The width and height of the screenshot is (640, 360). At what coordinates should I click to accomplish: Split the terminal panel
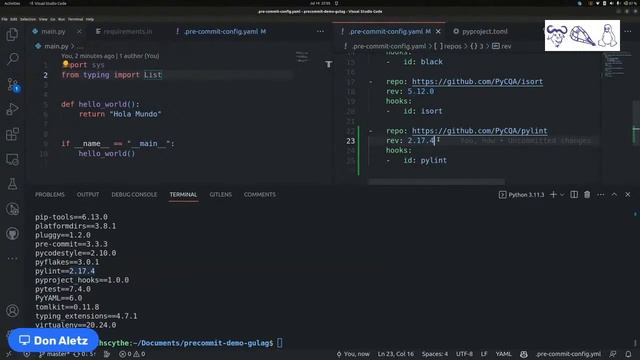574,195
